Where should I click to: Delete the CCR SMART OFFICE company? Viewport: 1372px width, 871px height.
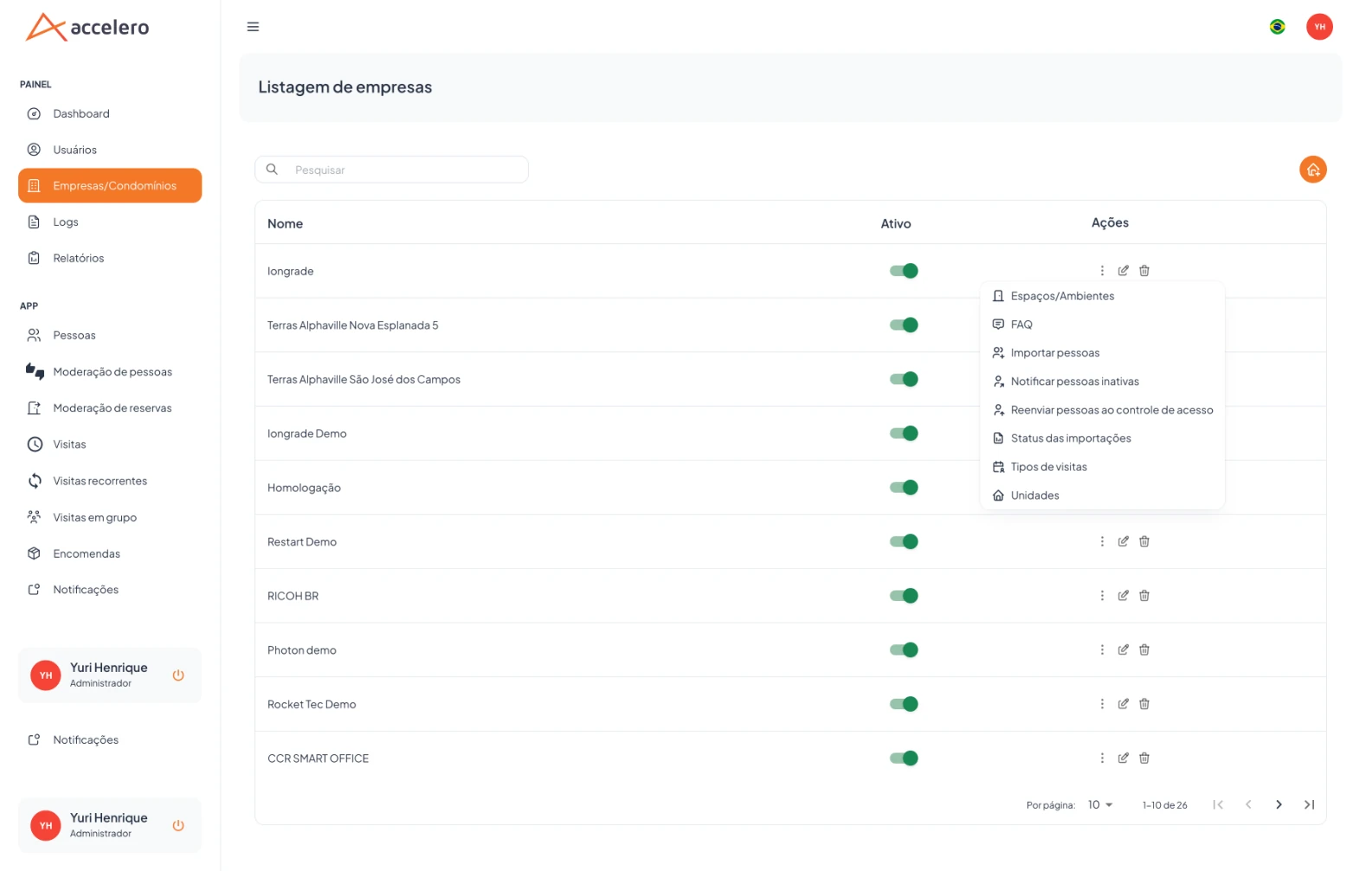click(x=1144, y=758)
